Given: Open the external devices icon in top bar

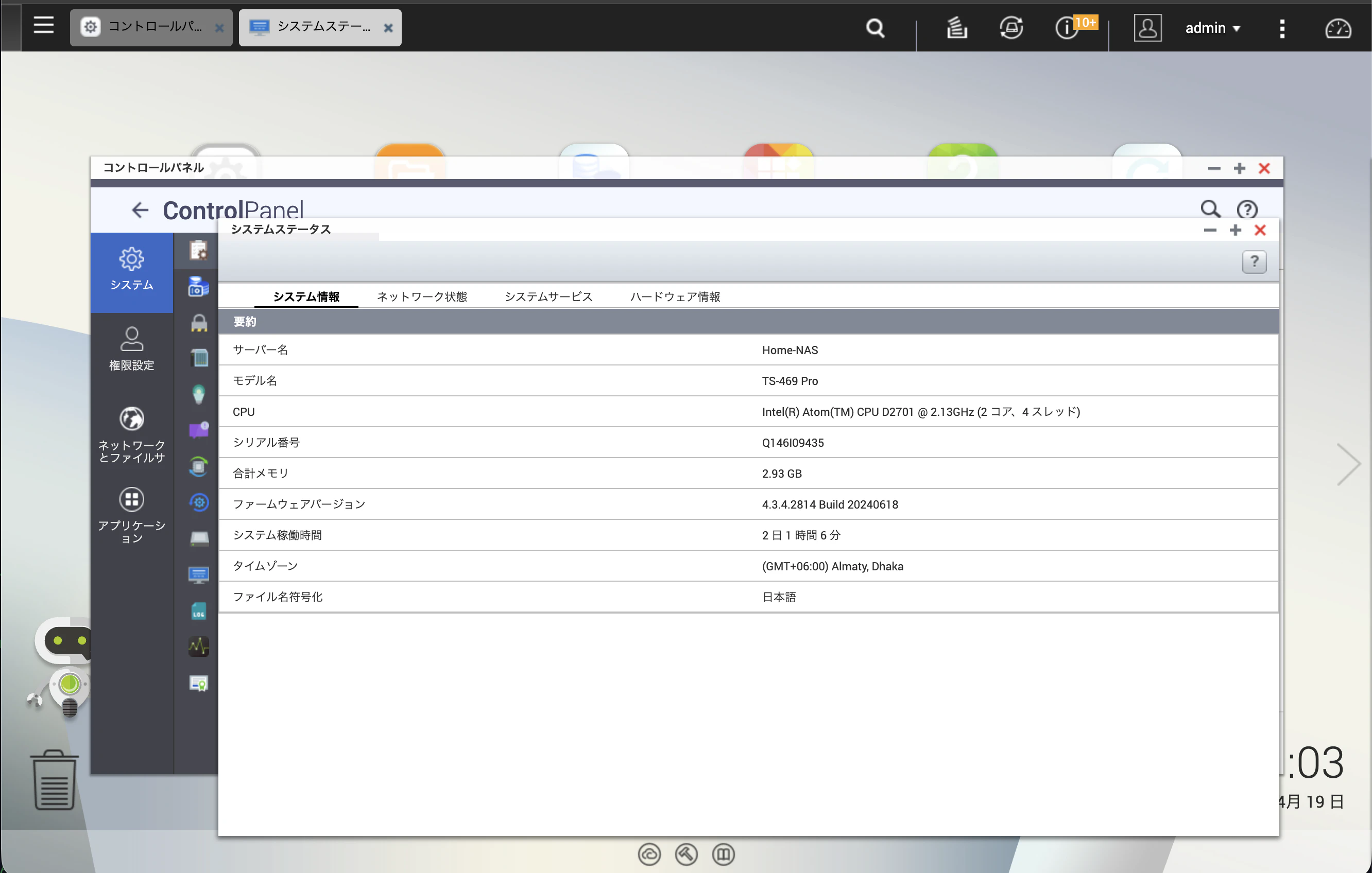Looking at the screenshot, I should (1011, 28).
